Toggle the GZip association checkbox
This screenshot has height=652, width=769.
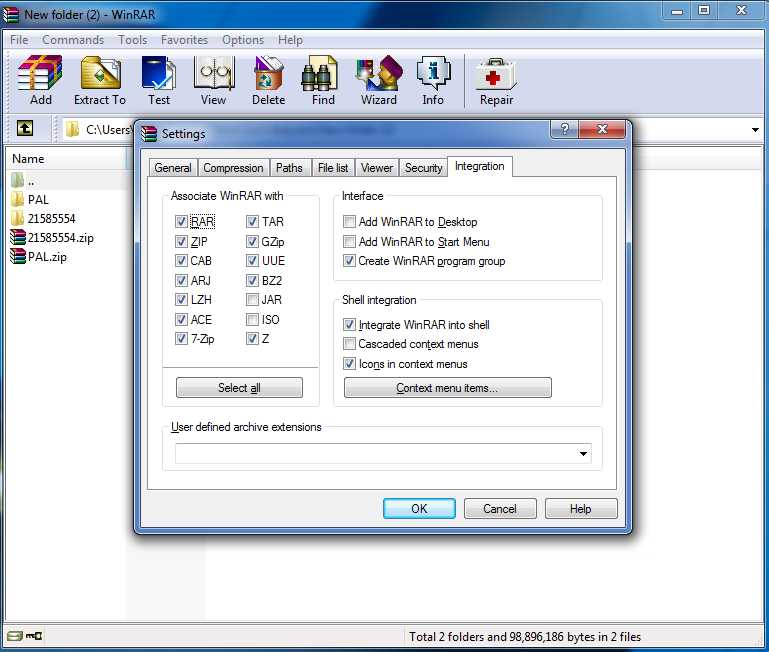coord(252,241)
